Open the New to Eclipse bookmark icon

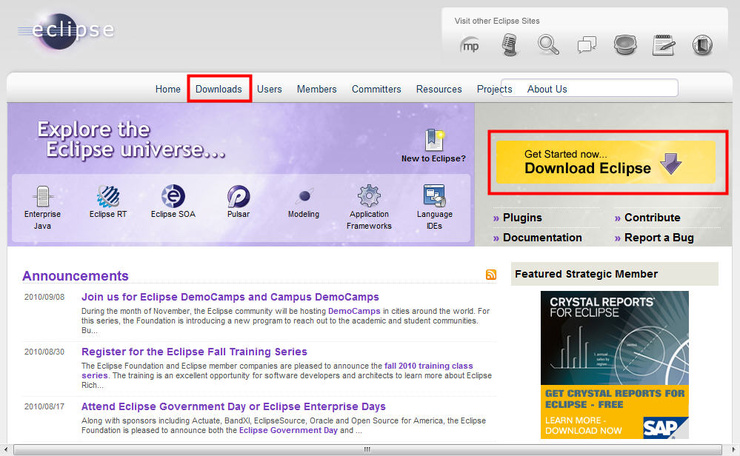pyautogui.click(x=433, y=140)
